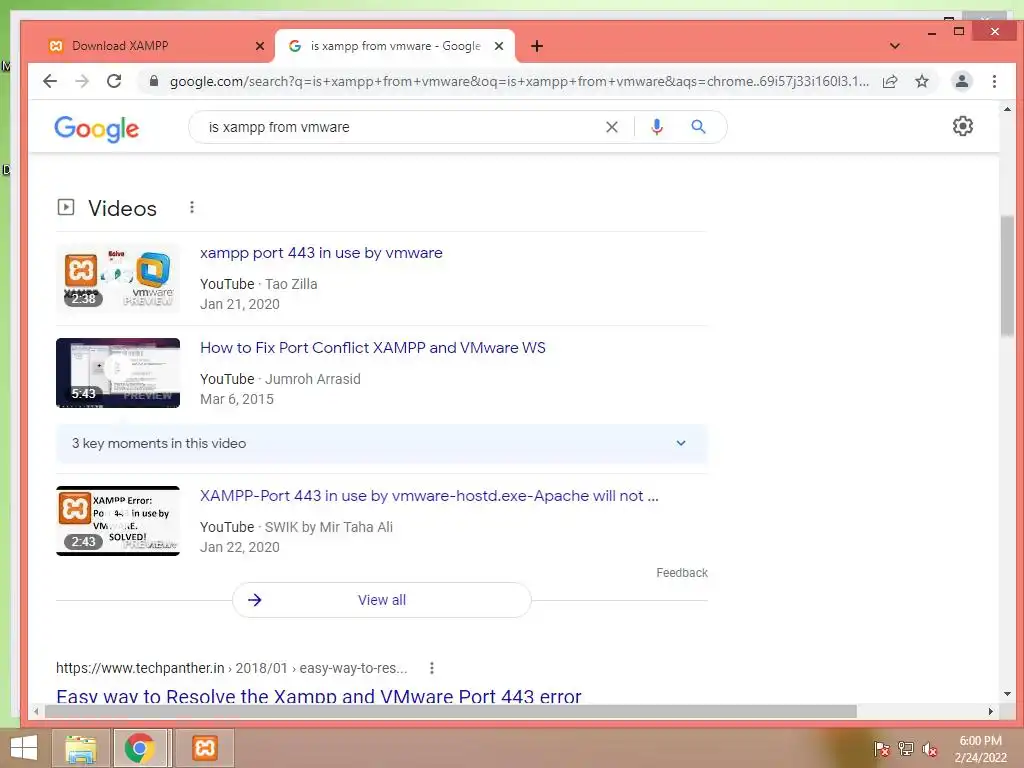The image size is (1024, 768).
Task: Open Windows Start menu
Action: point(24,748)
